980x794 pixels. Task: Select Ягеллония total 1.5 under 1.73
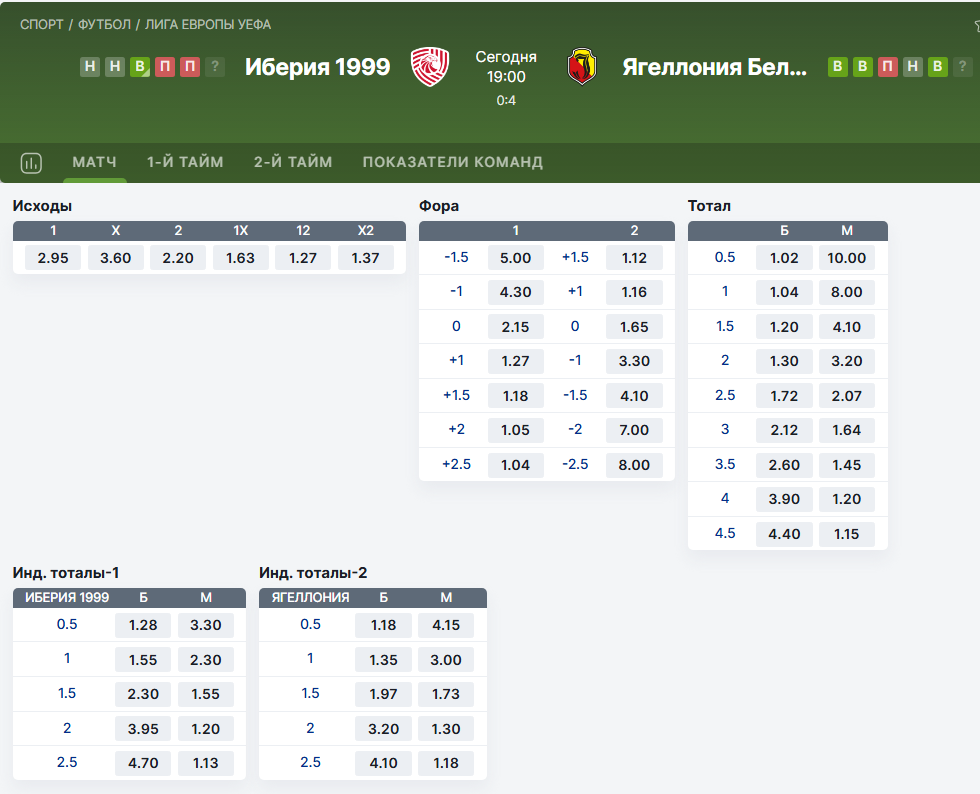[446, 694]
